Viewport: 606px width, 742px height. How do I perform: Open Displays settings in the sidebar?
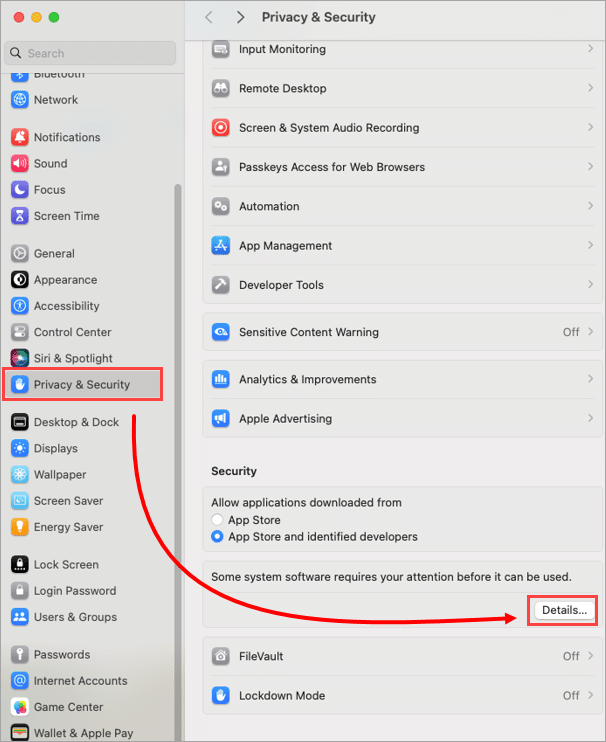tap(44, 448)
